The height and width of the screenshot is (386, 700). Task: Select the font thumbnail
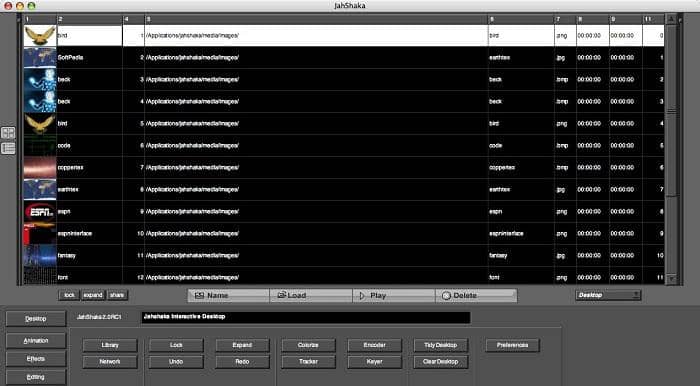(x=40, y=276)
